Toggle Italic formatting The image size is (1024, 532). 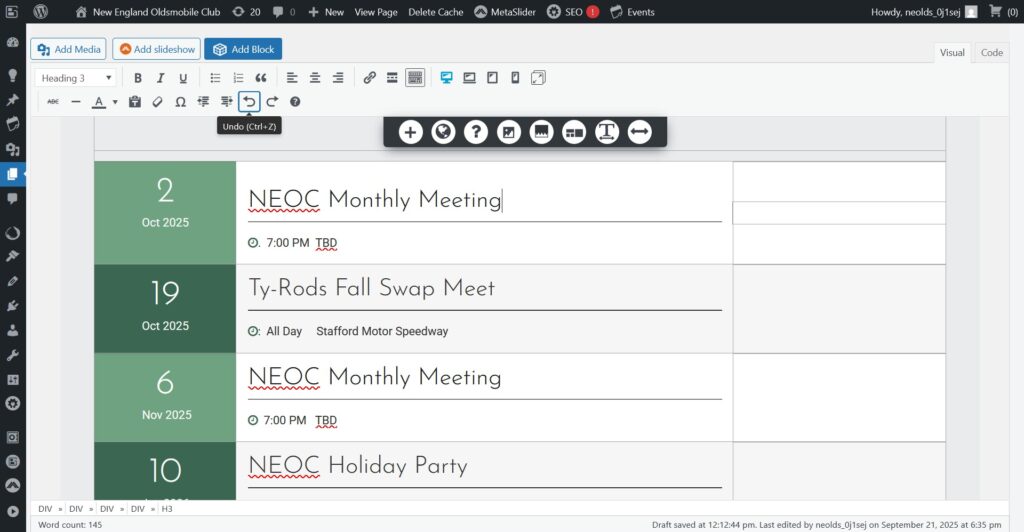160,78
